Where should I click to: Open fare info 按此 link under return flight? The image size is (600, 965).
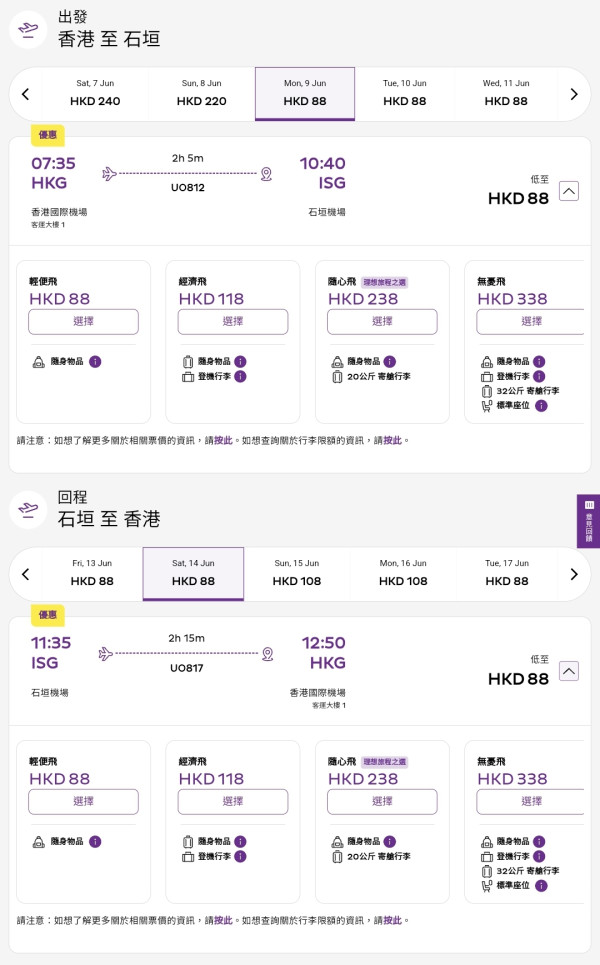click(x=223, y=921)
